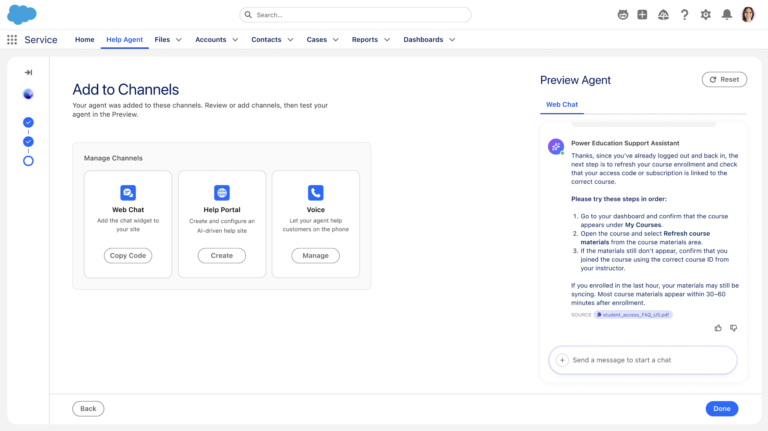Click the Manage Channels label
Image resolution: width=768 pixels, height=431 pixels.
(x=113, y=158)
